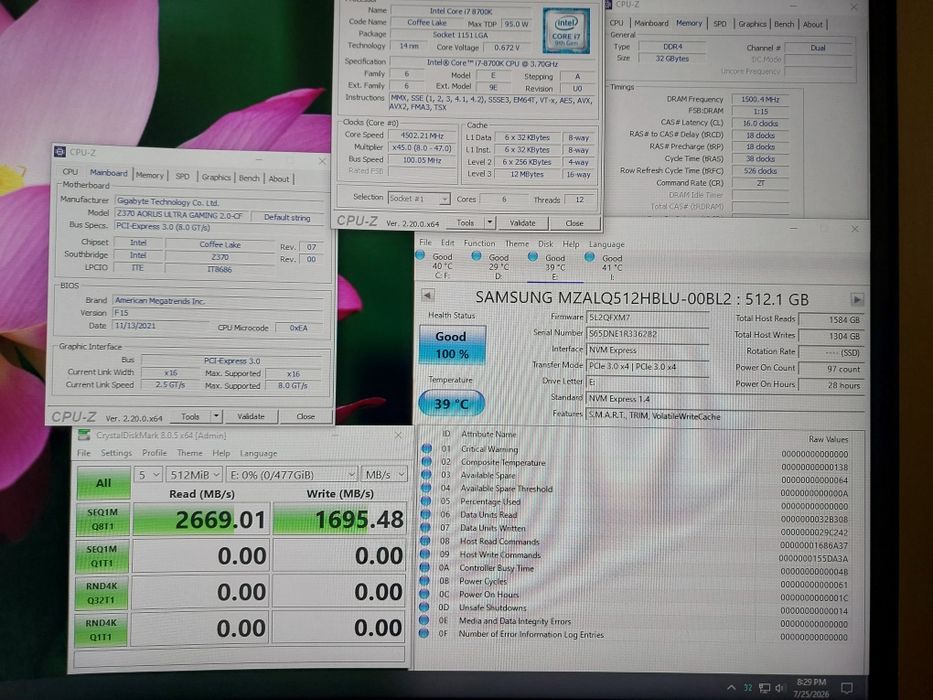The width and height of the screenshot is (933, 700).
Task: Open CrystalDiskInfo Disk menu
Action: point(546,243)
